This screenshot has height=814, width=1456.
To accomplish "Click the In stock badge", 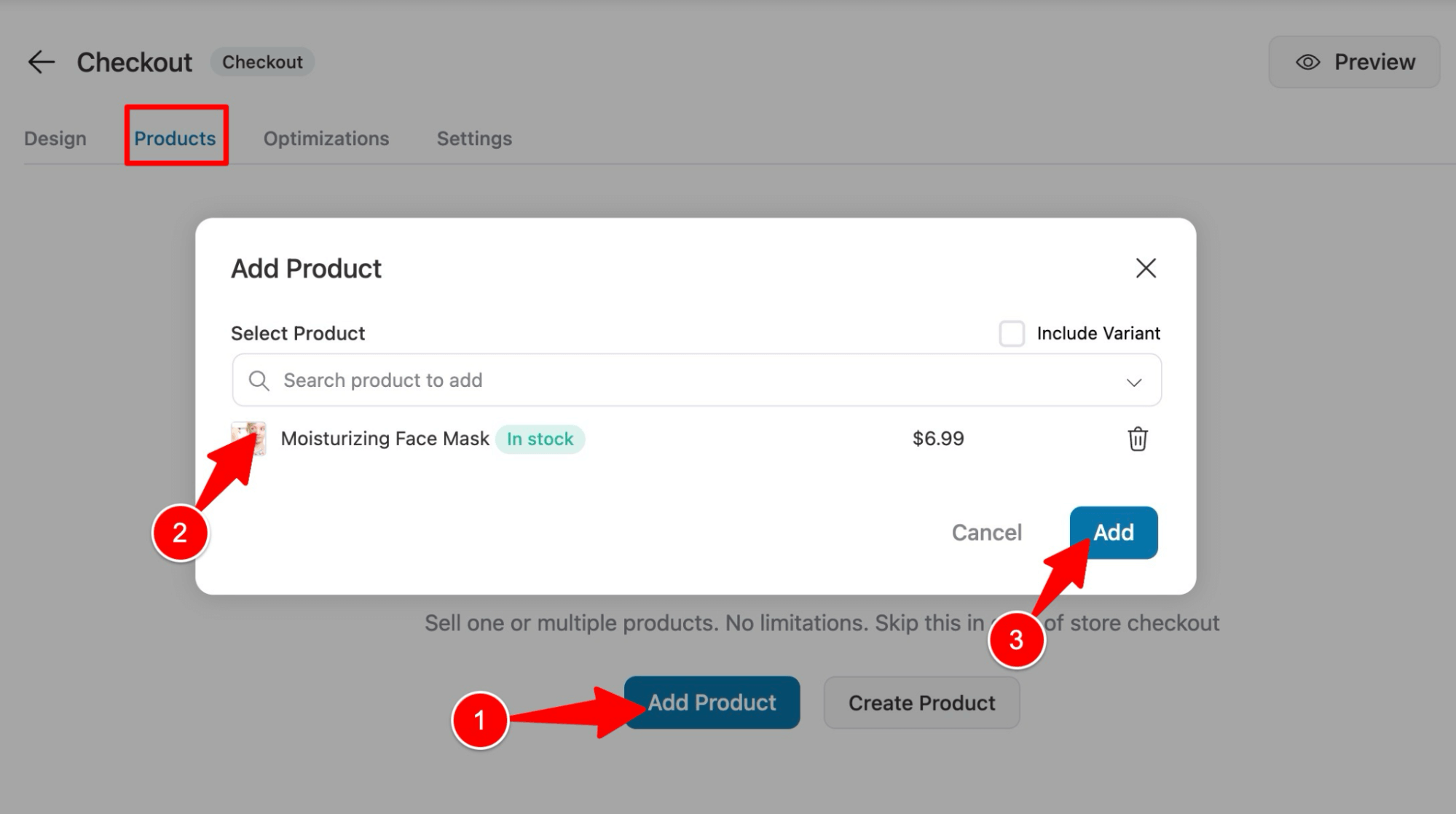I will [540, 439].
